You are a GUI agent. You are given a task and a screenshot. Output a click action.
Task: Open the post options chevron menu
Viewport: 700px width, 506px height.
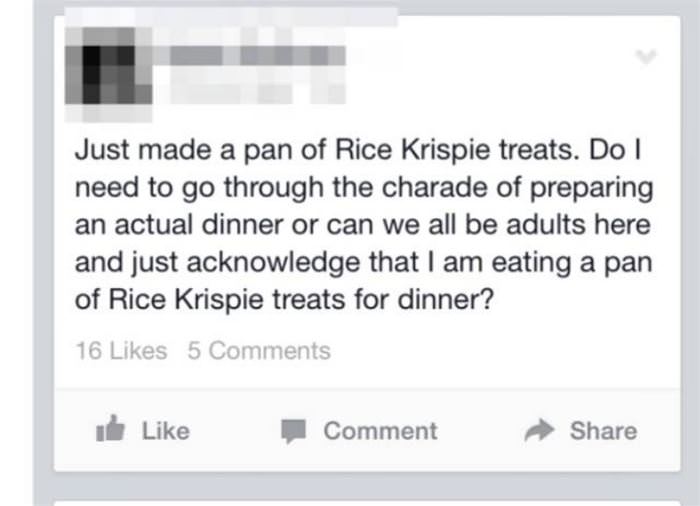click(648, 57)
